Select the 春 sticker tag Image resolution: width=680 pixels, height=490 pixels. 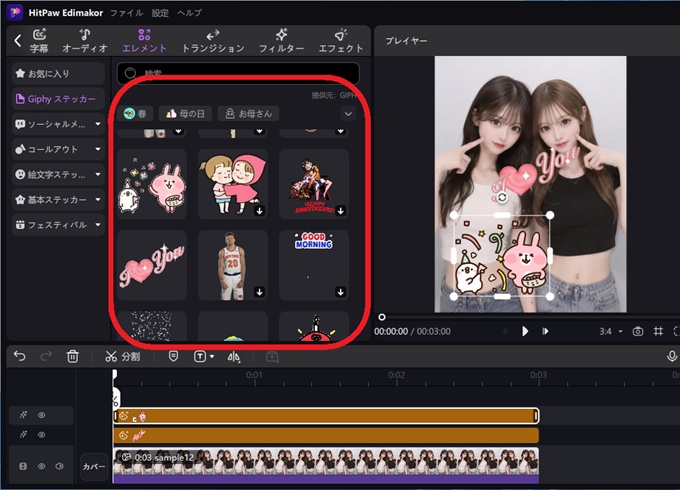(135, 114)
